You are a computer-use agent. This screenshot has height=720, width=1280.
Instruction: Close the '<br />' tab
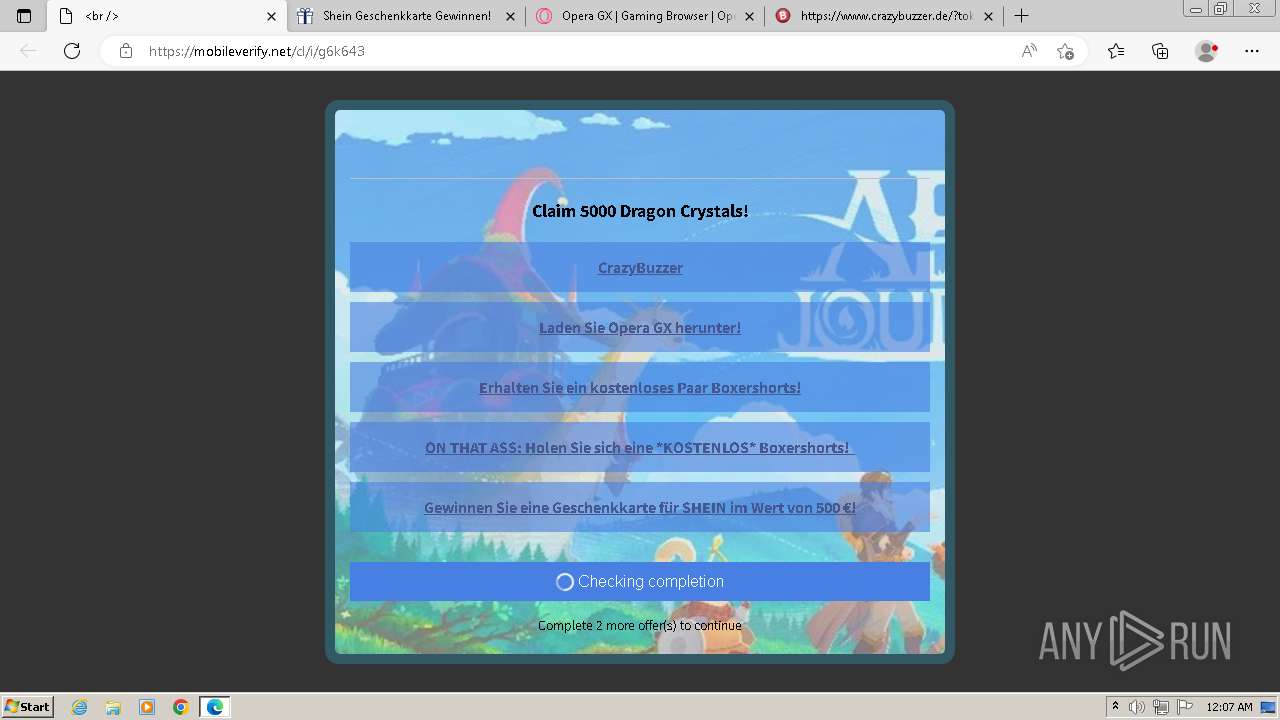271,16
